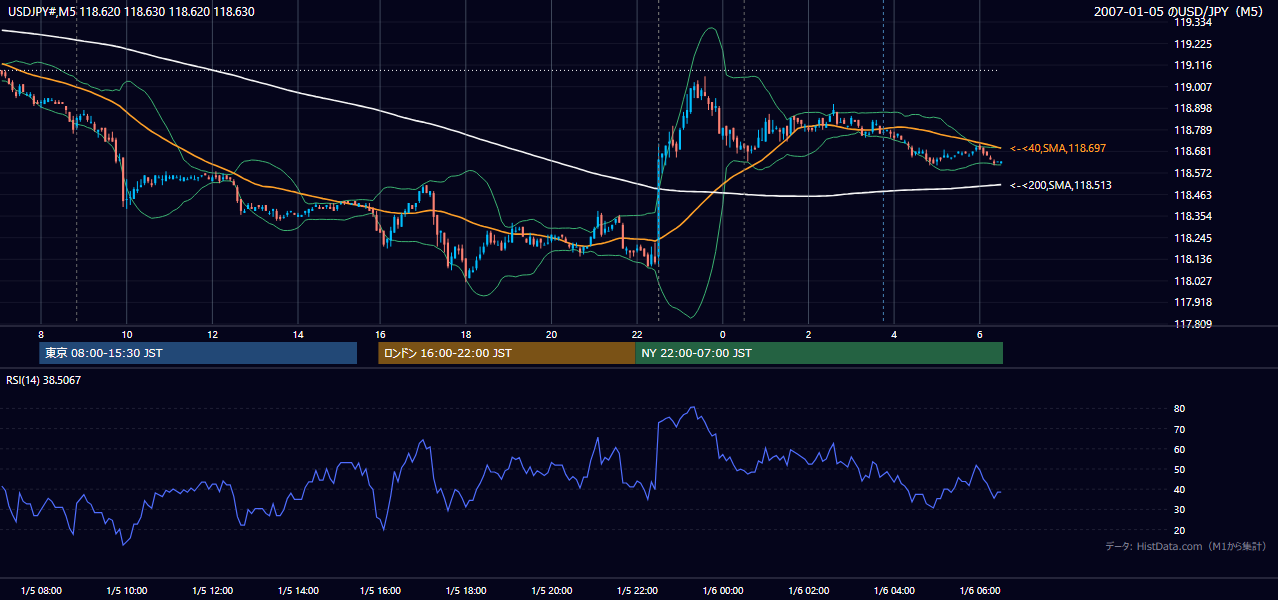Viewport: 1278px width, 600px height.
Task: Click the 200 SMA label 118.513
Action: click(1061, 185)
